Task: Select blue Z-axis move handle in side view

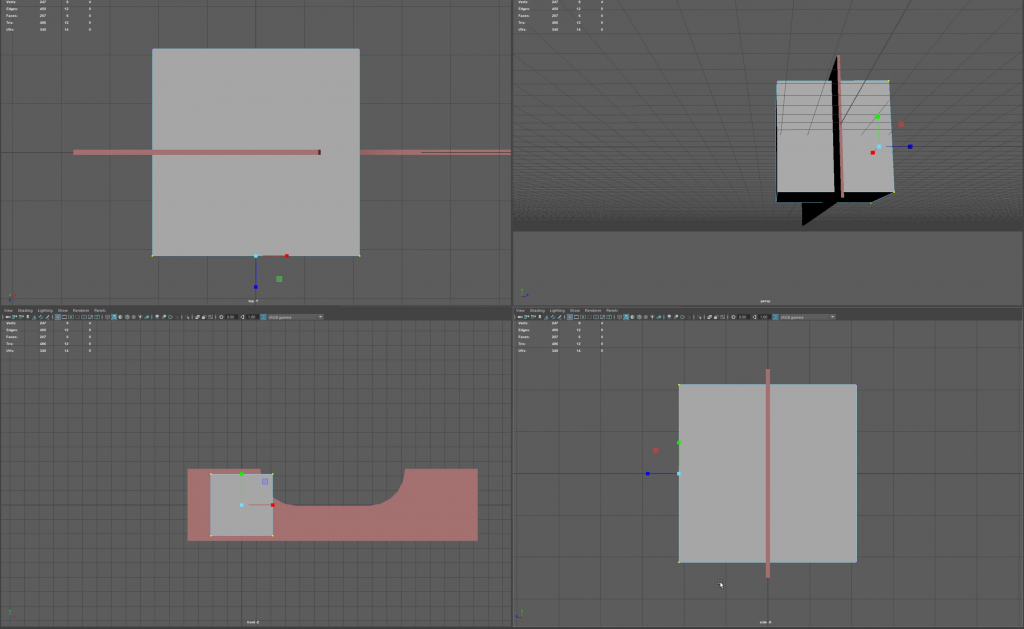Action: [x=647, y=474]
